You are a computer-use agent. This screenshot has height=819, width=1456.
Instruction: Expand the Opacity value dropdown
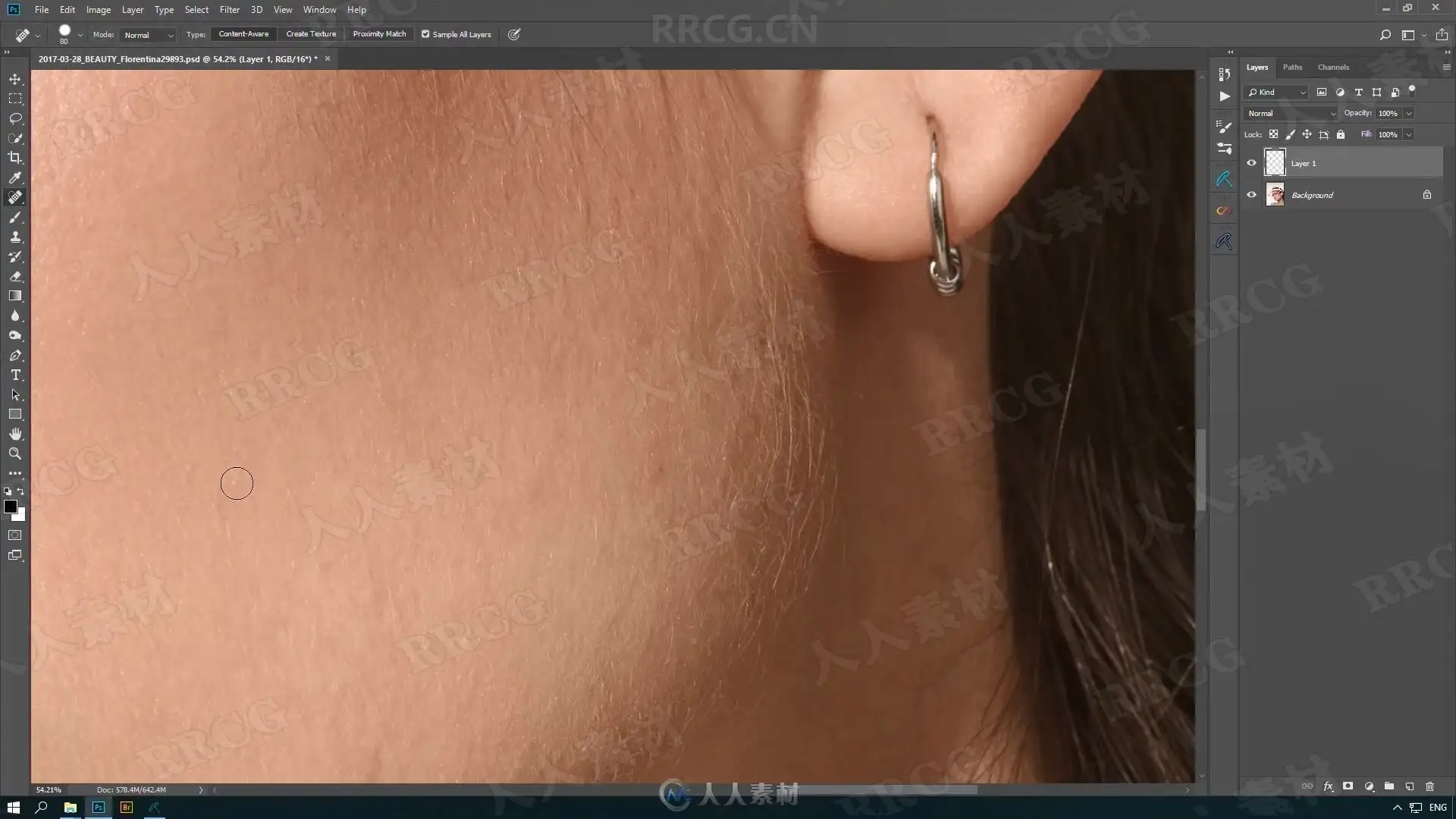coord(1408,113)
